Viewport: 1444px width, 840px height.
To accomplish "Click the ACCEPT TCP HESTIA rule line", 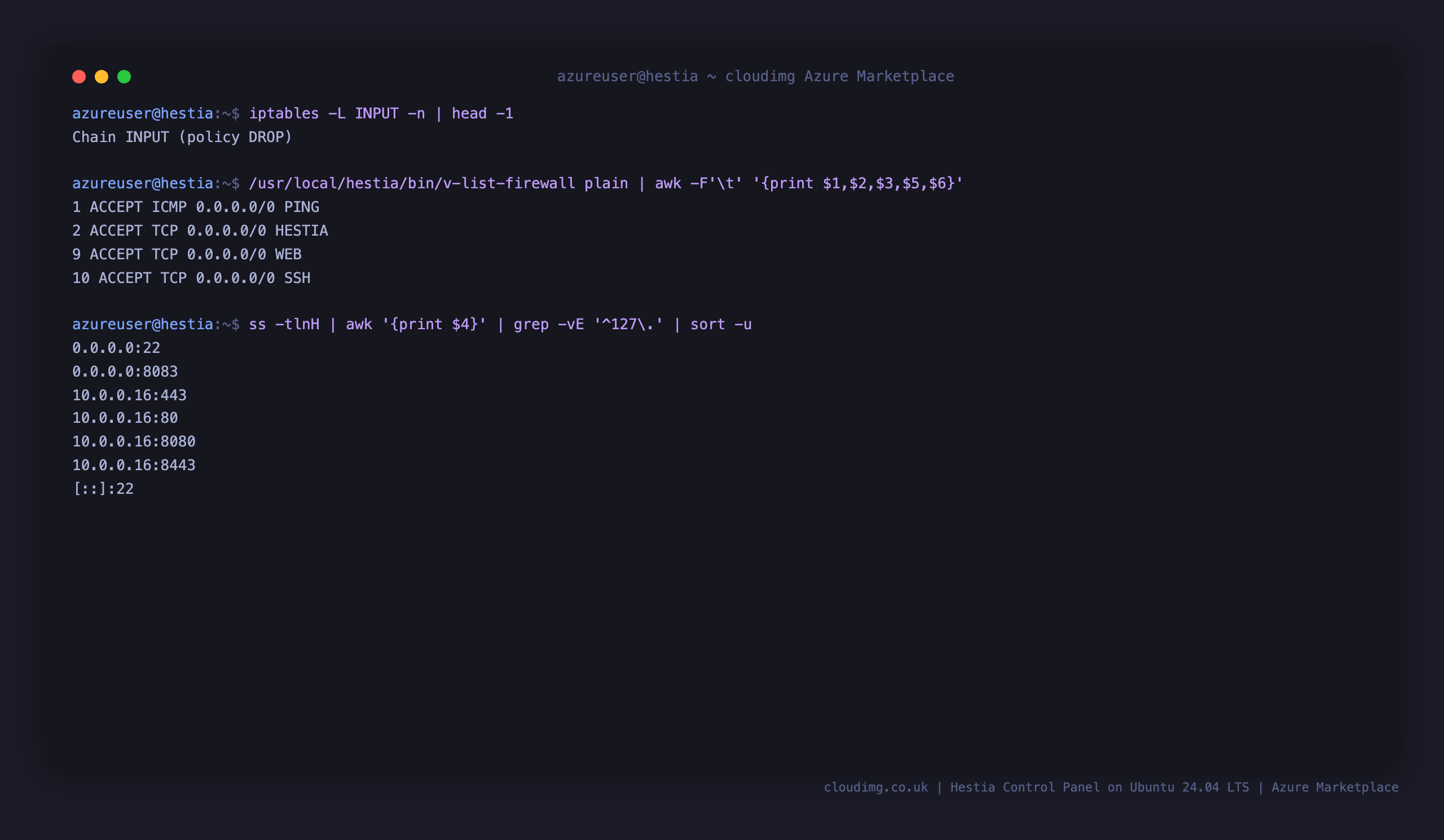I will [200, 231].
